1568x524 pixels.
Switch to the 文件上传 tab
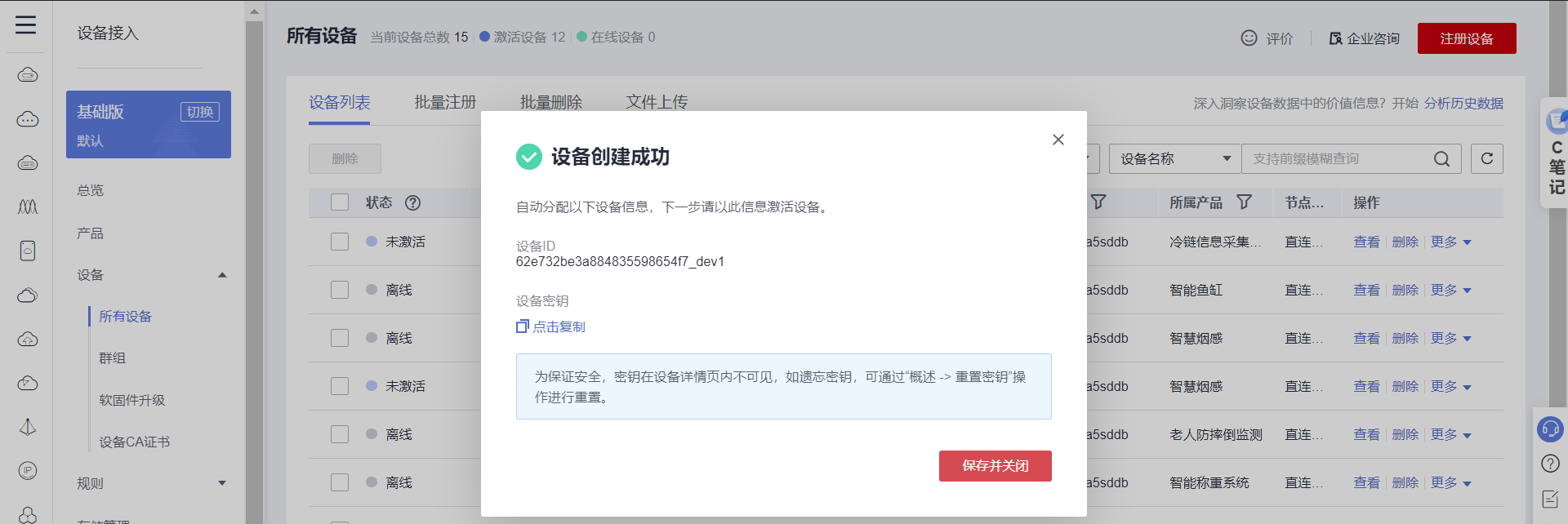tap(657, 102)
